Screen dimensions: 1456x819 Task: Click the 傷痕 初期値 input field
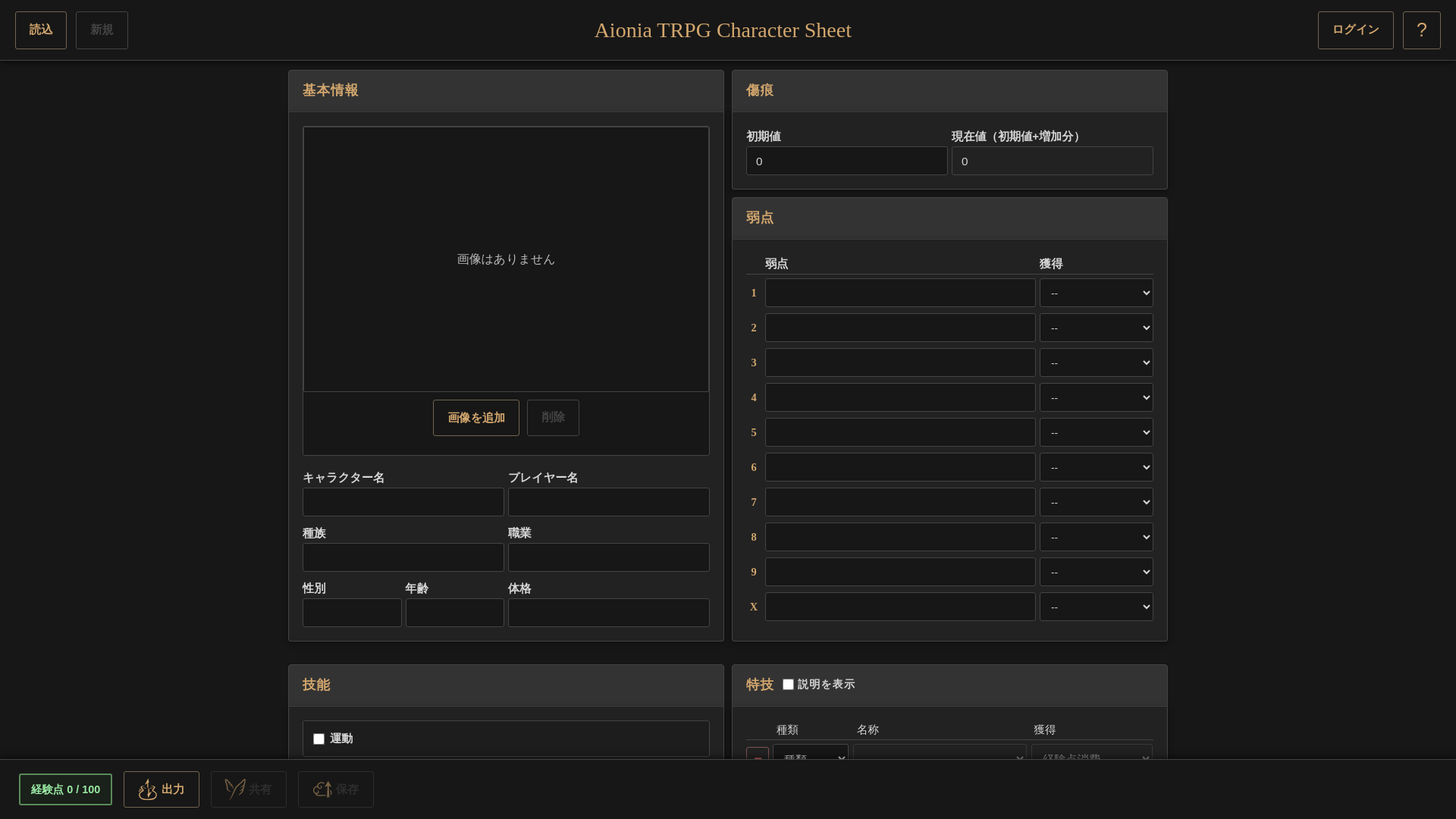coord(847,161)
